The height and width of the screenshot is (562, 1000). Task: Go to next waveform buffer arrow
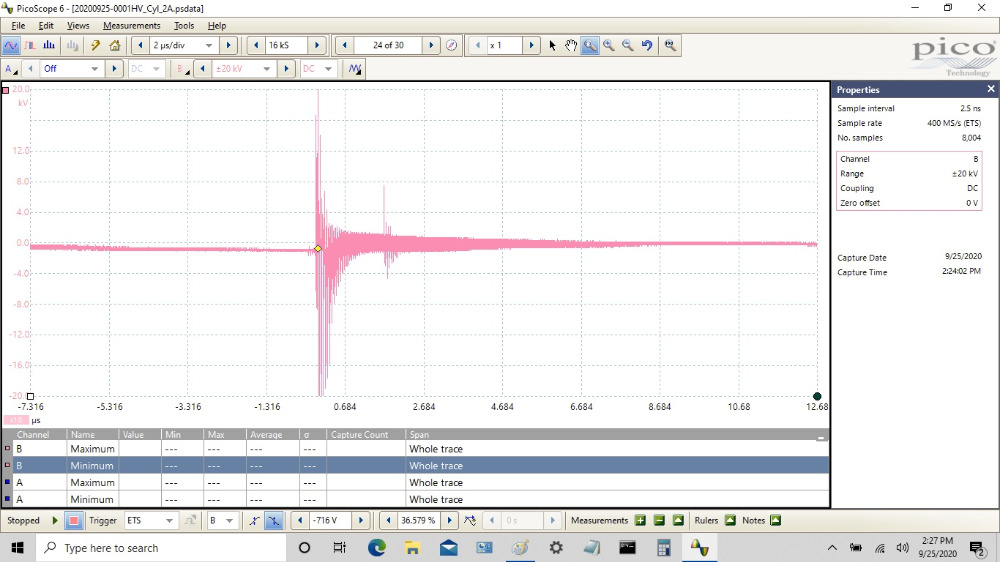pos(430,45)
